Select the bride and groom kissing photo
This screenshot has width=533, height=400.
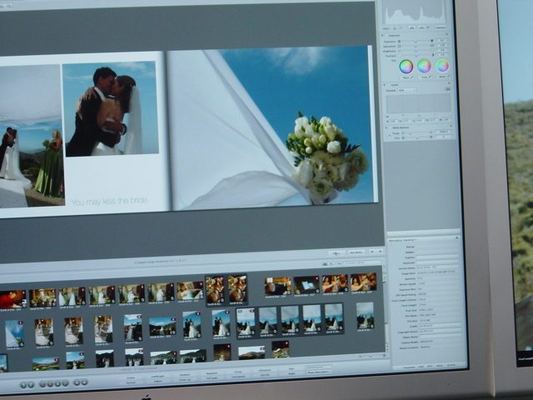111,109
